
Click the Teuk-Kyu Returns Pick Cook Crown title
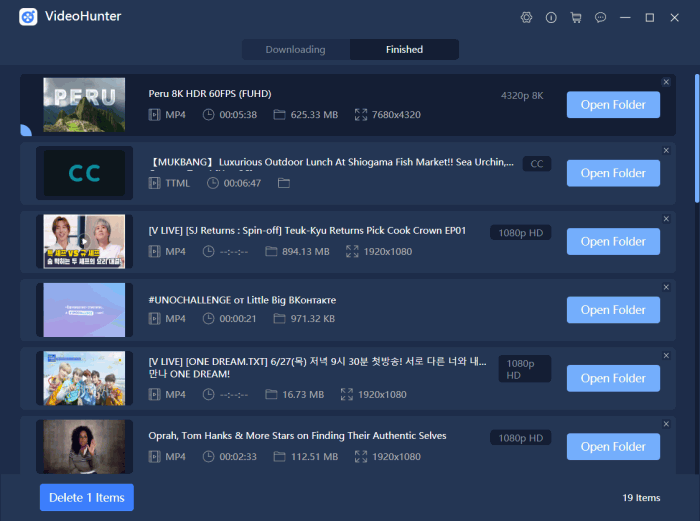[307, 230]
